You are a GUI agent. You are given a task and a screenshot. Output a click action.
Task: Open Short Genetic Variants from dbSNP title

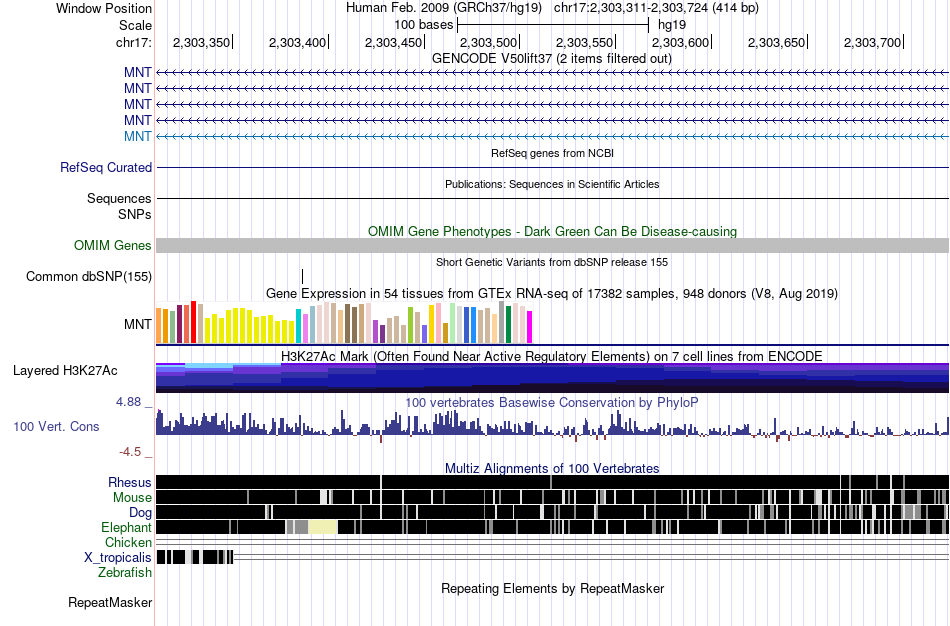pos(552,262)
